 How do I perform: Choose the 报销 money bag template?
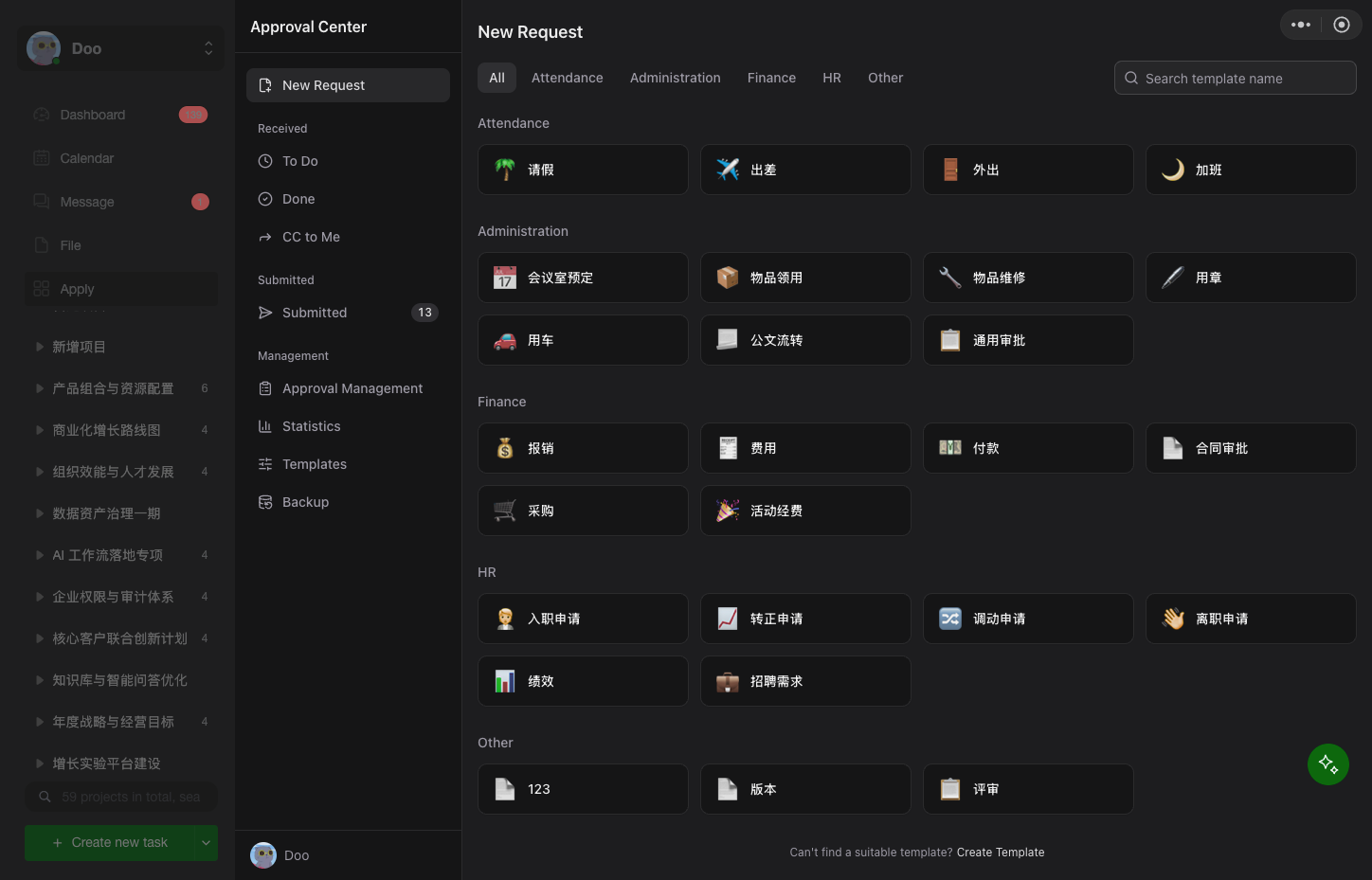pyautogui.click(x=583, y=448)
